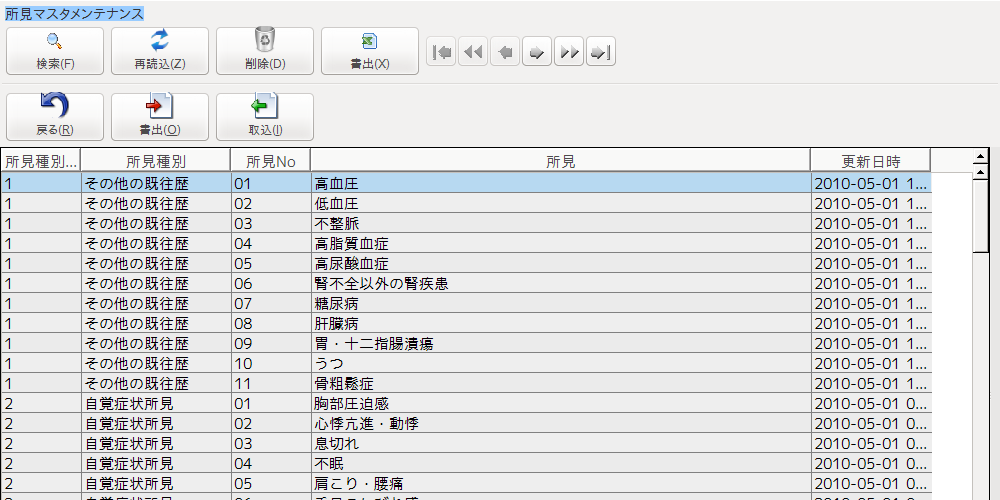Image resolution: width=1000 pixels, height=500 pixels.
Task: Click the scrollbar up arrow at top
Action: (x=981, y=158)
